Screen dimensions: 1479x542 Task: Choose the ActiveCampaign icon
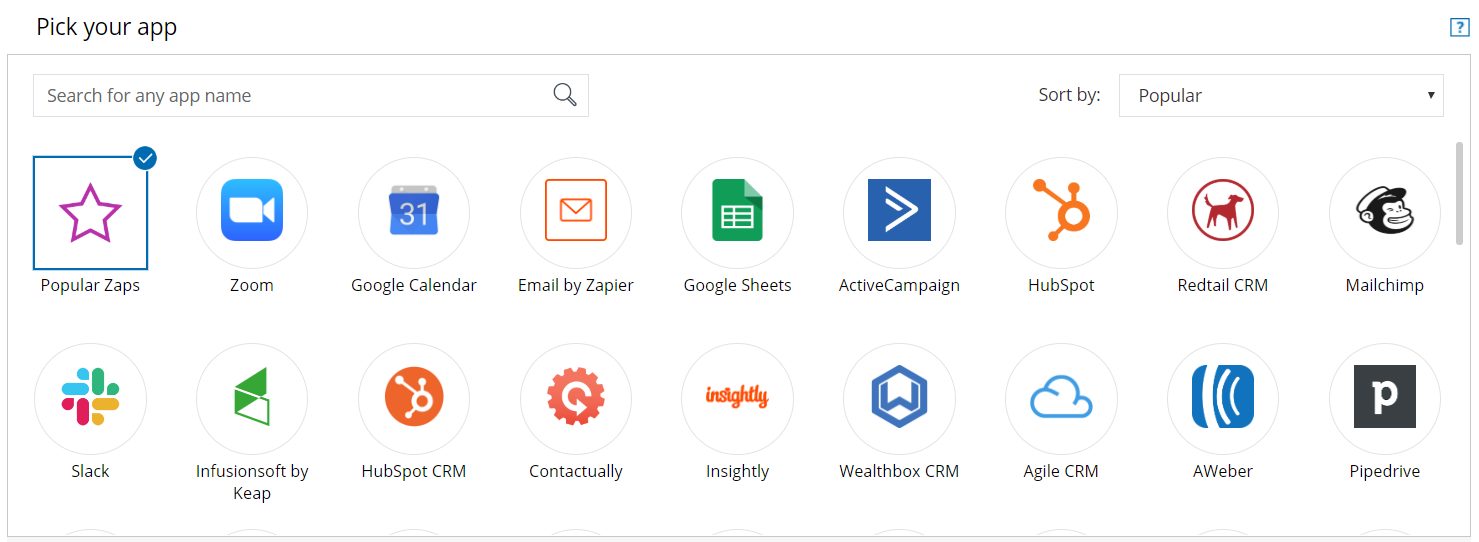tap(899, 213)
